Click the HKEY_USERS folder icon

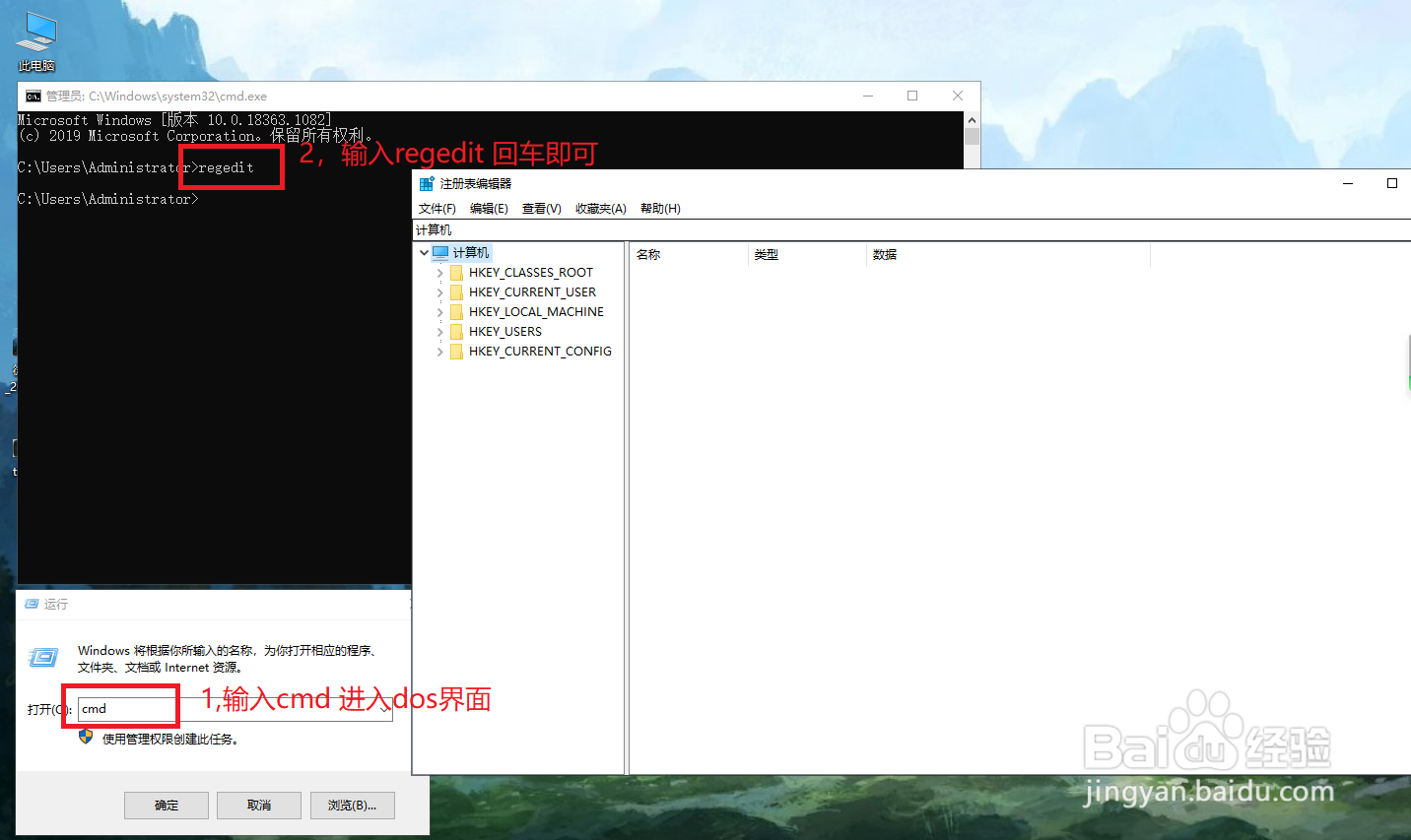point(456,332)
